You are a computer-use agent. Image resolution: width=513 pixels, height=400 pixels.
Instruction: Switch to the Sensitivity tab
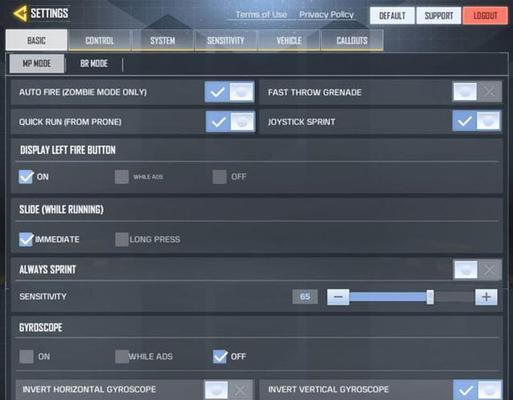(x=226, y=40)
